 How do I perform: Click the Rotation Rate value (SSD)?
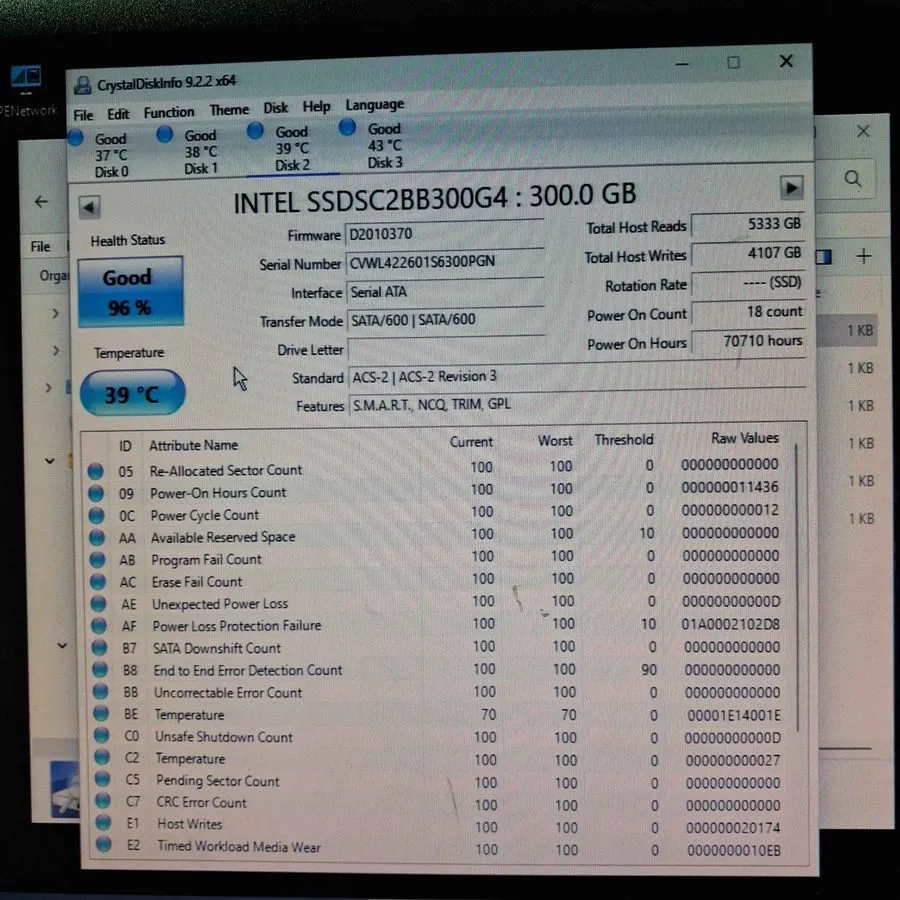tap(748, 282)
